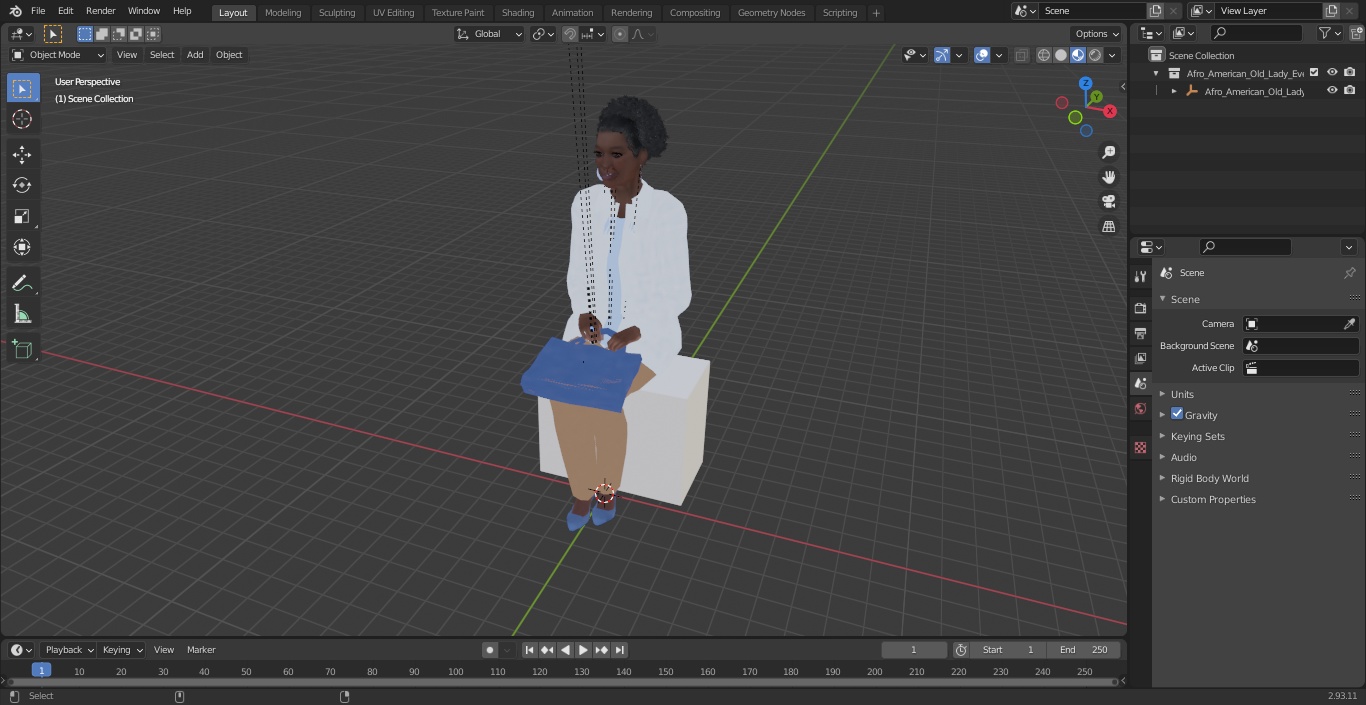The height and width of the screenshot is (705, 1366).
Task: Open the View Layer properties tab
Action: coord(1140,358)
